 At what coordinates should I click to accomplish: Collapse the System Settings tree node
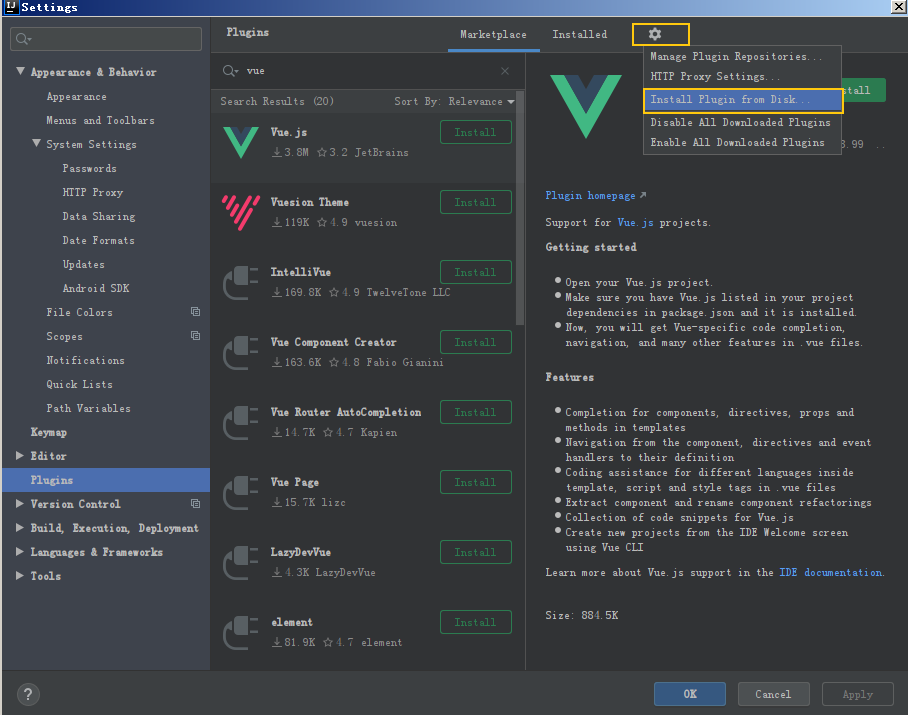point(36,143)
